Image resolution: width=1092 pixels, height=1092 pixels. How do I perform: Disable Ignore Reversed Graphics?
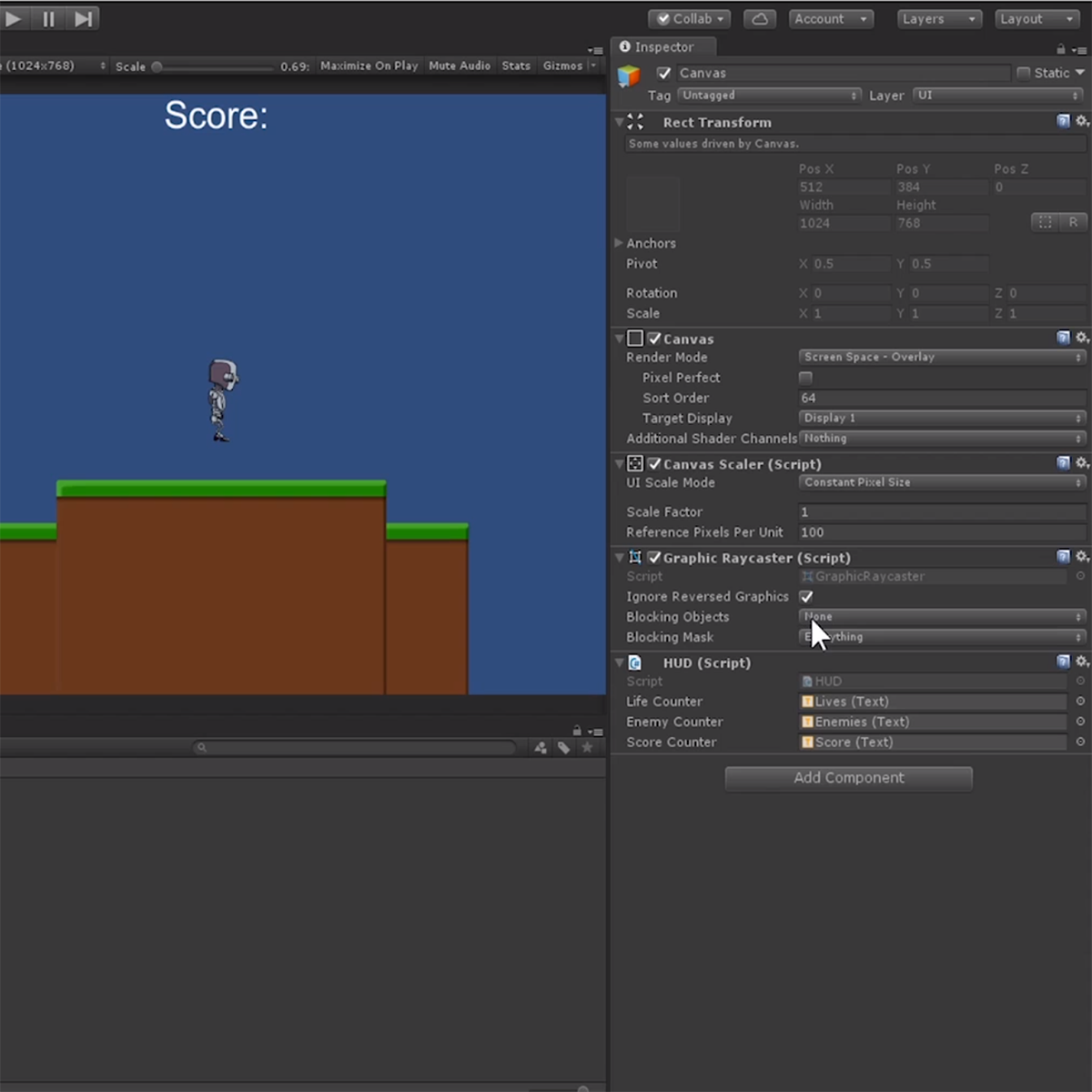(805, 596)
